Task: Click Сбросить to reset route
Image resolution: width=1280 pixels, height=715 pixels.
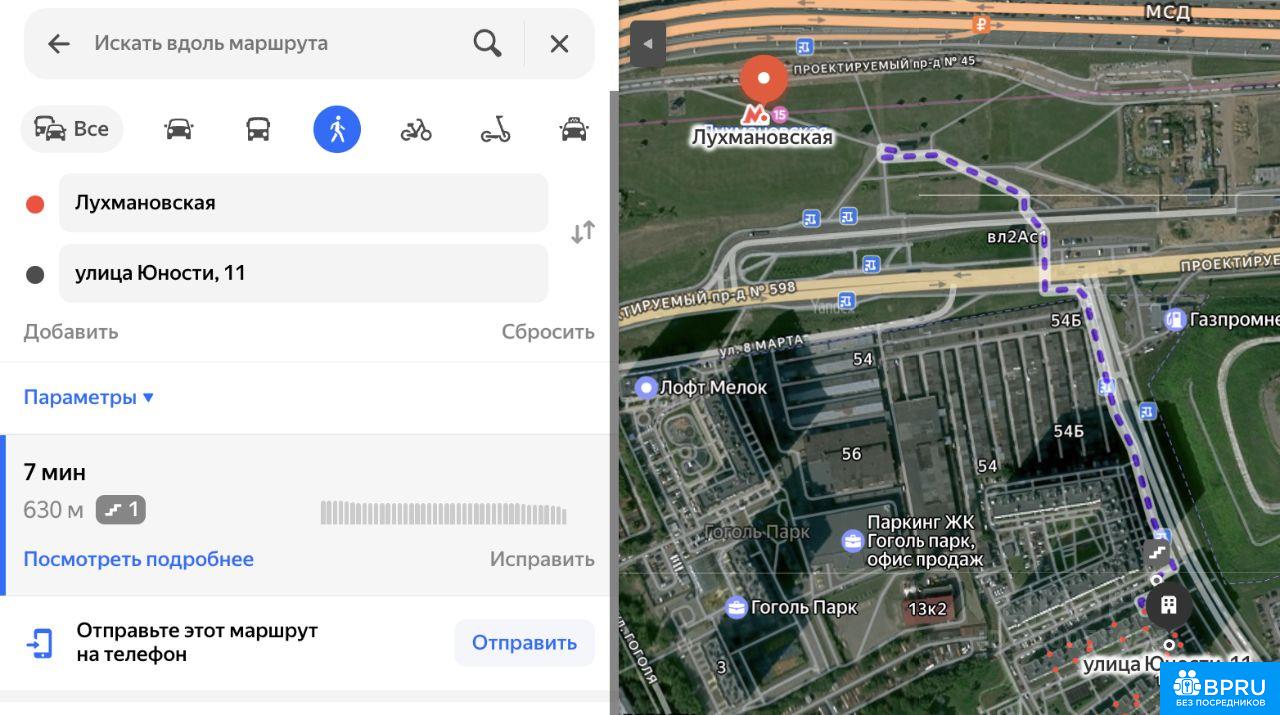Action: click(548, 332)
